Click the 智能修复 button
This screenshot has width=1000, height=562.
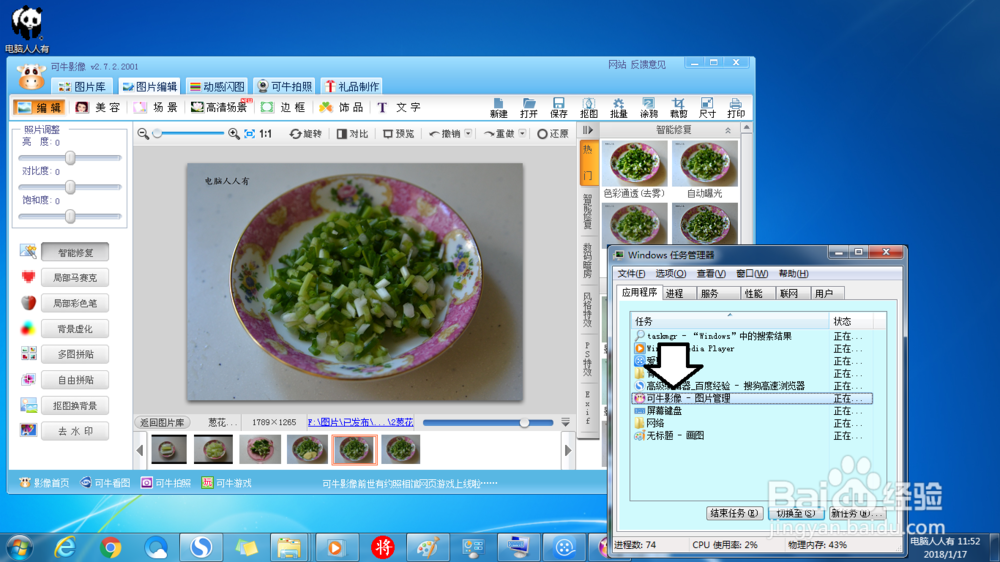(x=75, y=253)
